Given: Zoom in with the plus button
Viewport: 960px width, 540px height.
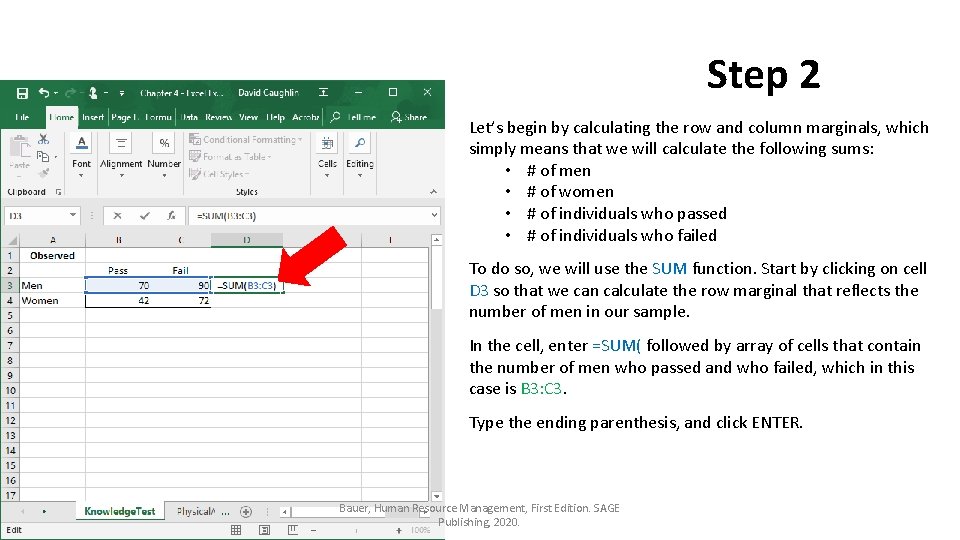Looking at the screenshot, I should click(399, 530).
